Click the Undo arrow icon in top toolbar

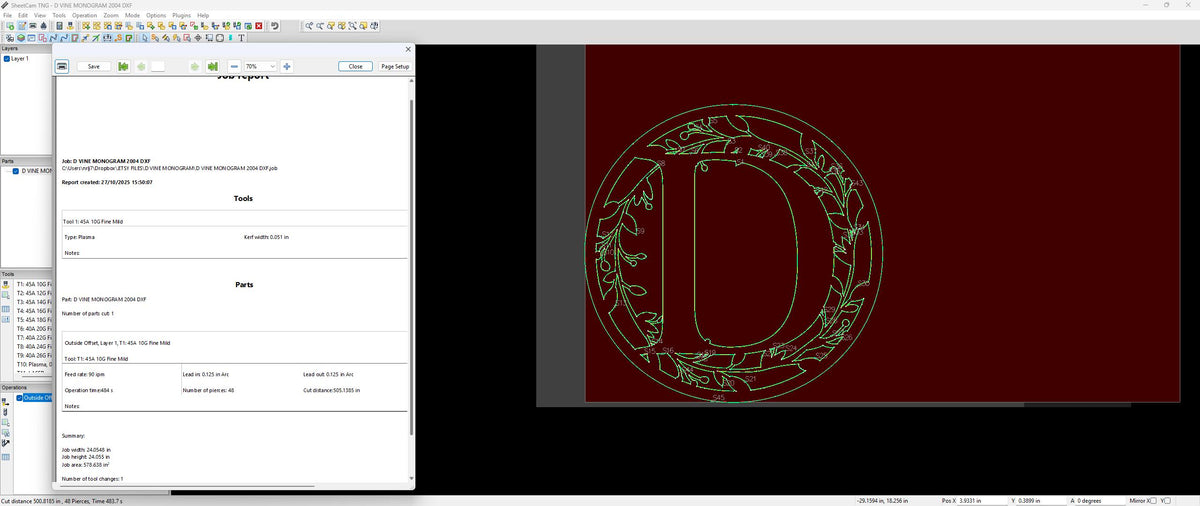click(x=275, y=26)
